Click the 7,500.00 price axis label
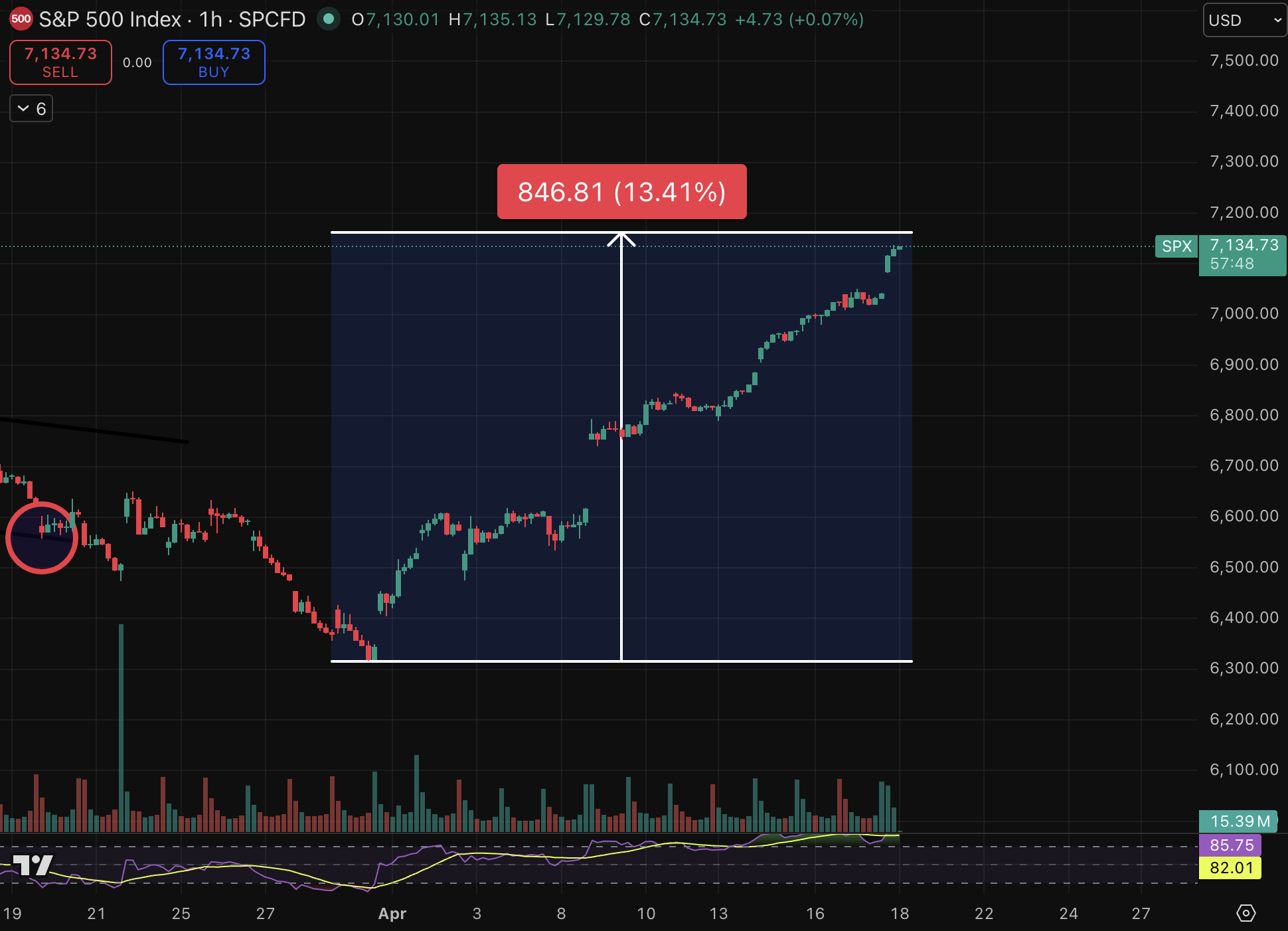Screen dimensions: 1288x931 pyautogui.click(x=1244, y=60)
